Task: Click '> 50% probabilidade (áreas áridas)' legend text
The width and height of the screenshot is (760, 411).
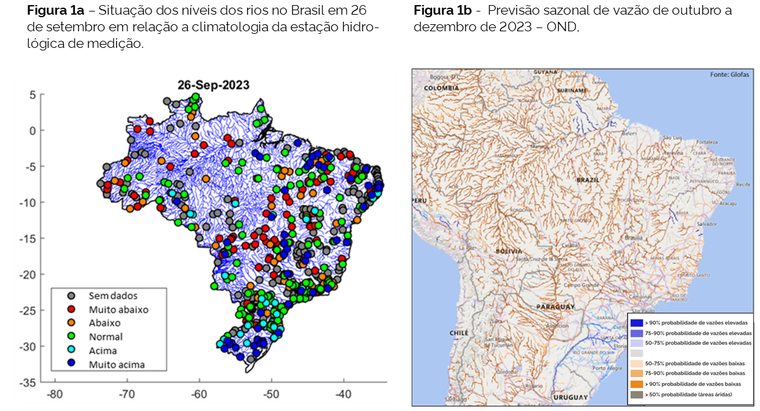Action: pos(689,395)
